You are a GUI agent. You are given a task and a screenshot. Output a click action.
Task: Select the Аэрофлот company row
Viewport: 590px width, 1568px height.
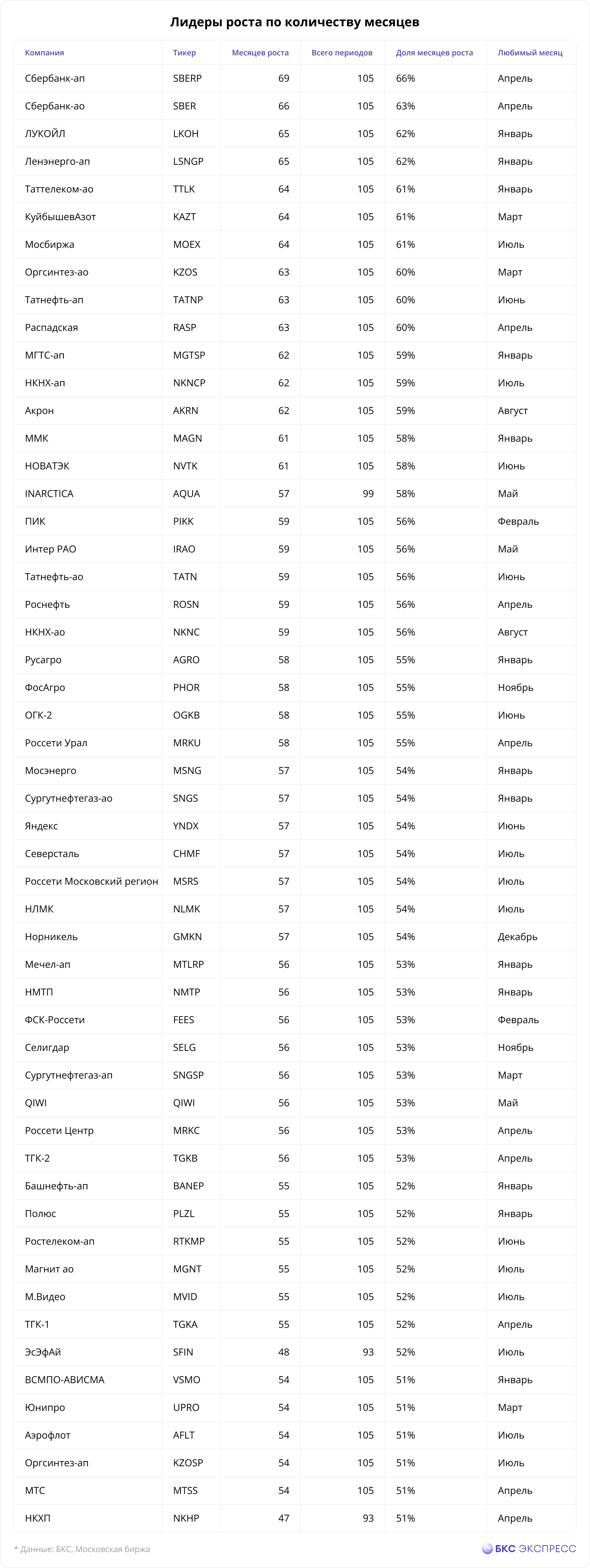pyautogui.click(x=295, y=1435)
